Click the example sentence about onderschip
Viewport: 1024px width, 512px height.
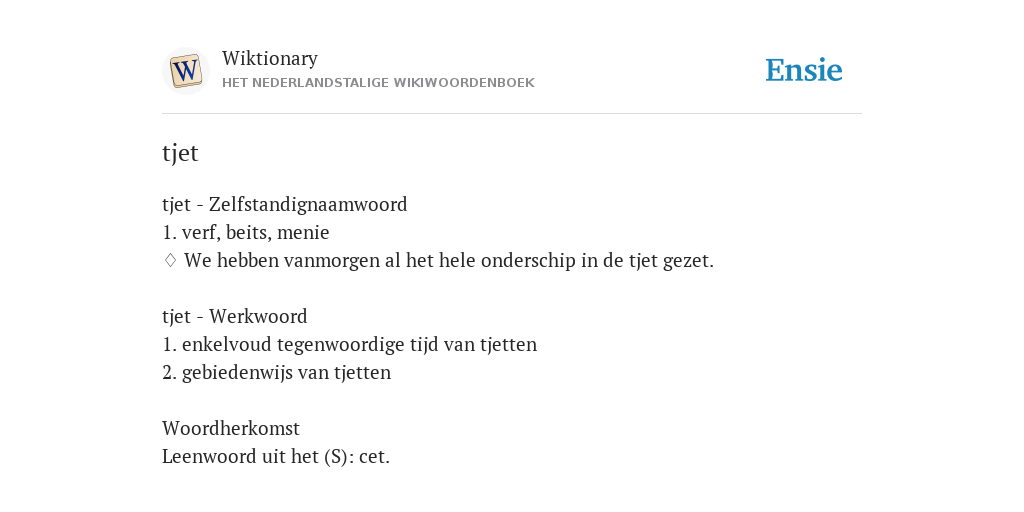(449, 261)
